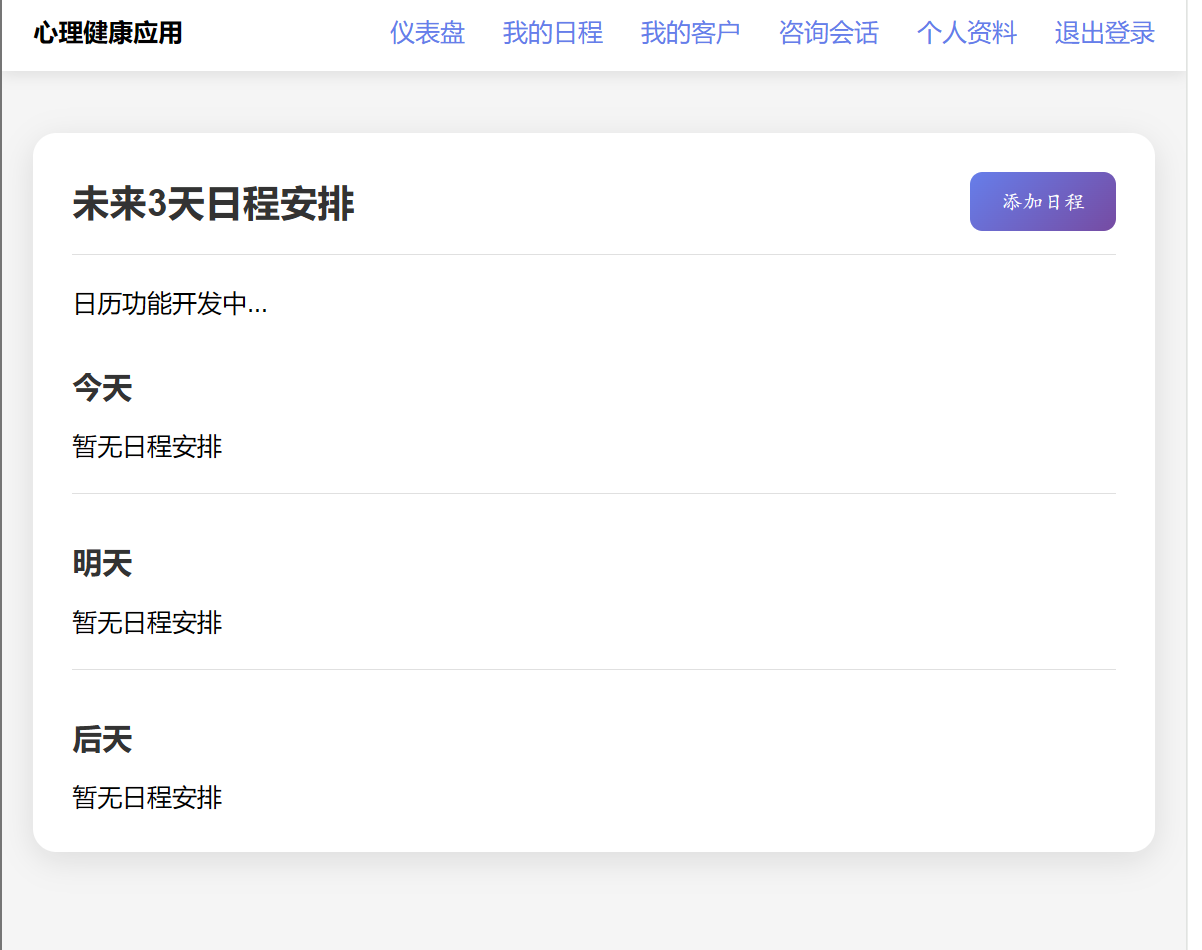1202x950 pixels.
Task: Click the 心理健康应用 app title
Action: pyautogui.click(x=107, y=33)
